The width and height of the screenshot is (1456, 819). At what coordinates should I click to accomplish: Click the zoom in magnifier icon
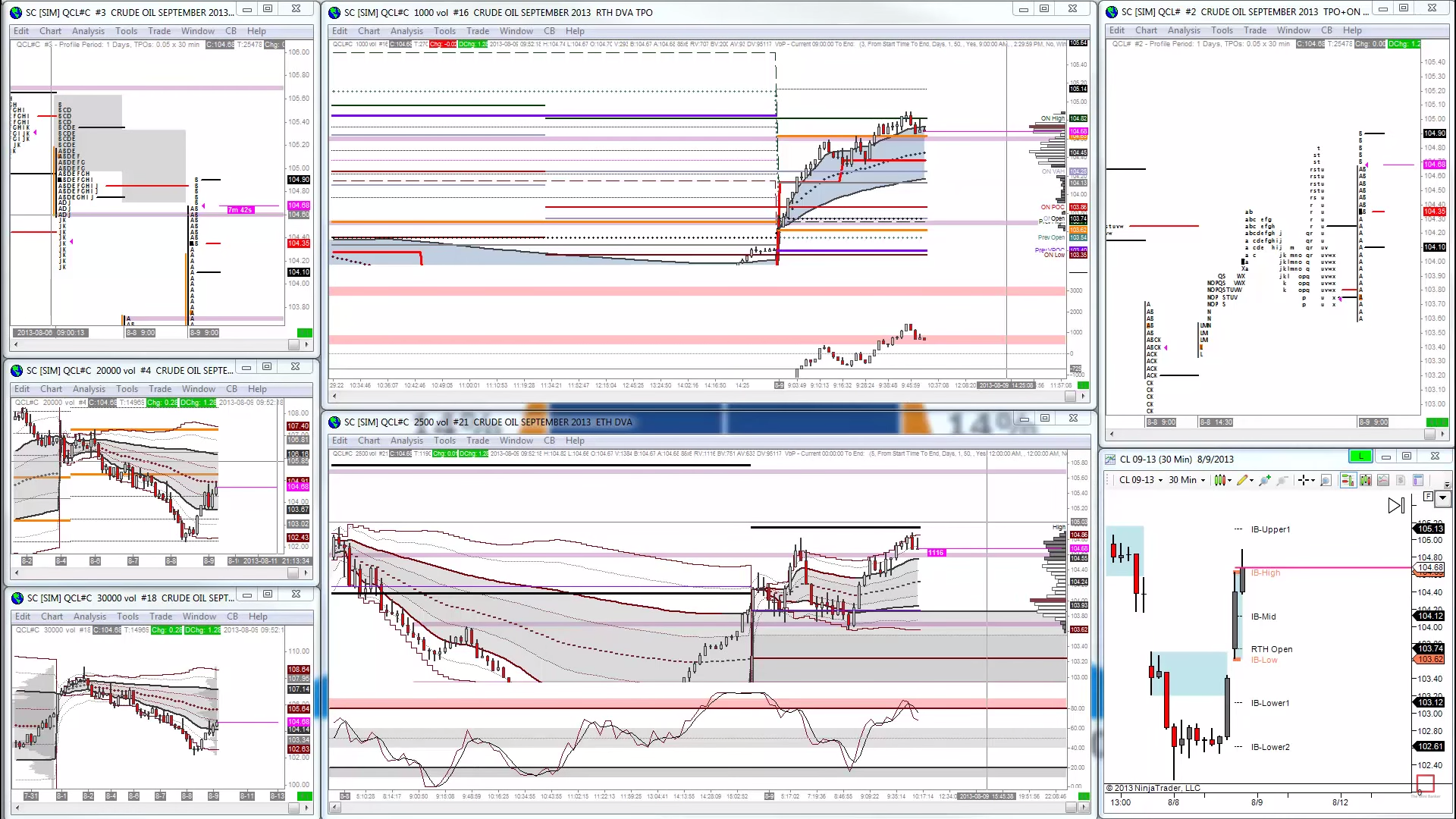click(1264, 480)
